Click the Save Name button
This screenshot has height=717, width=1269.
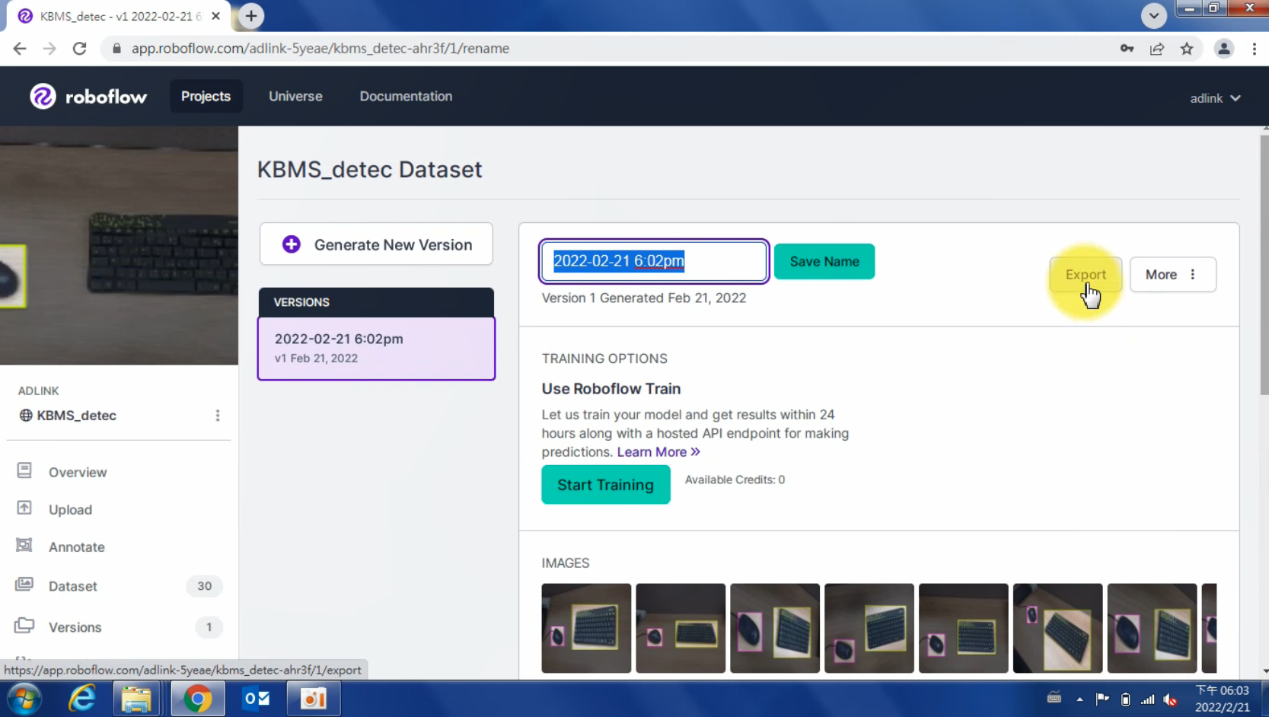point(824,262)
